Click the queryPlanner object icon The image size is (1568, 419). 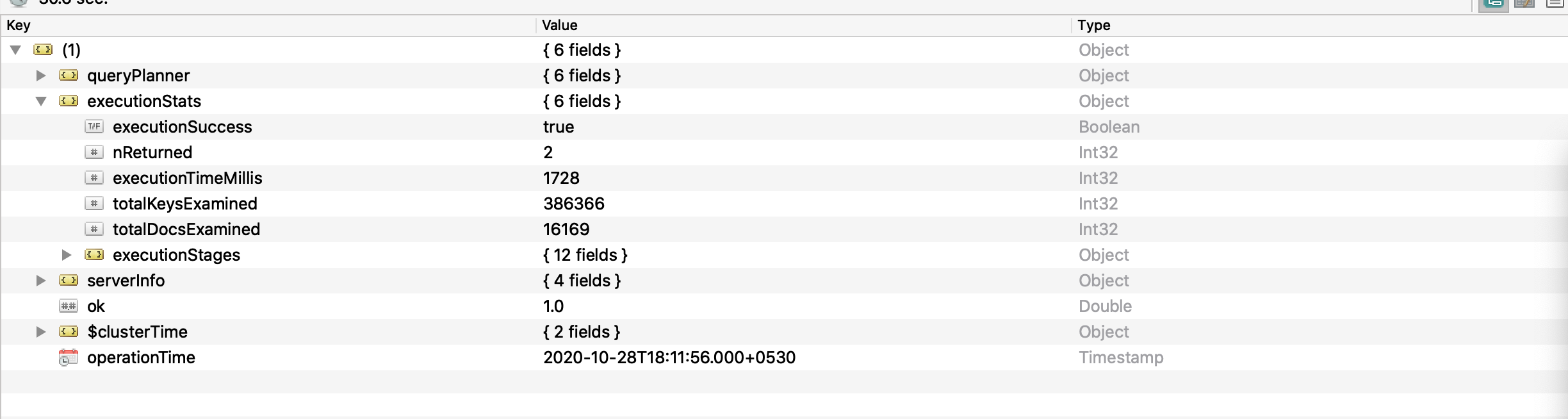coord(69,76)
